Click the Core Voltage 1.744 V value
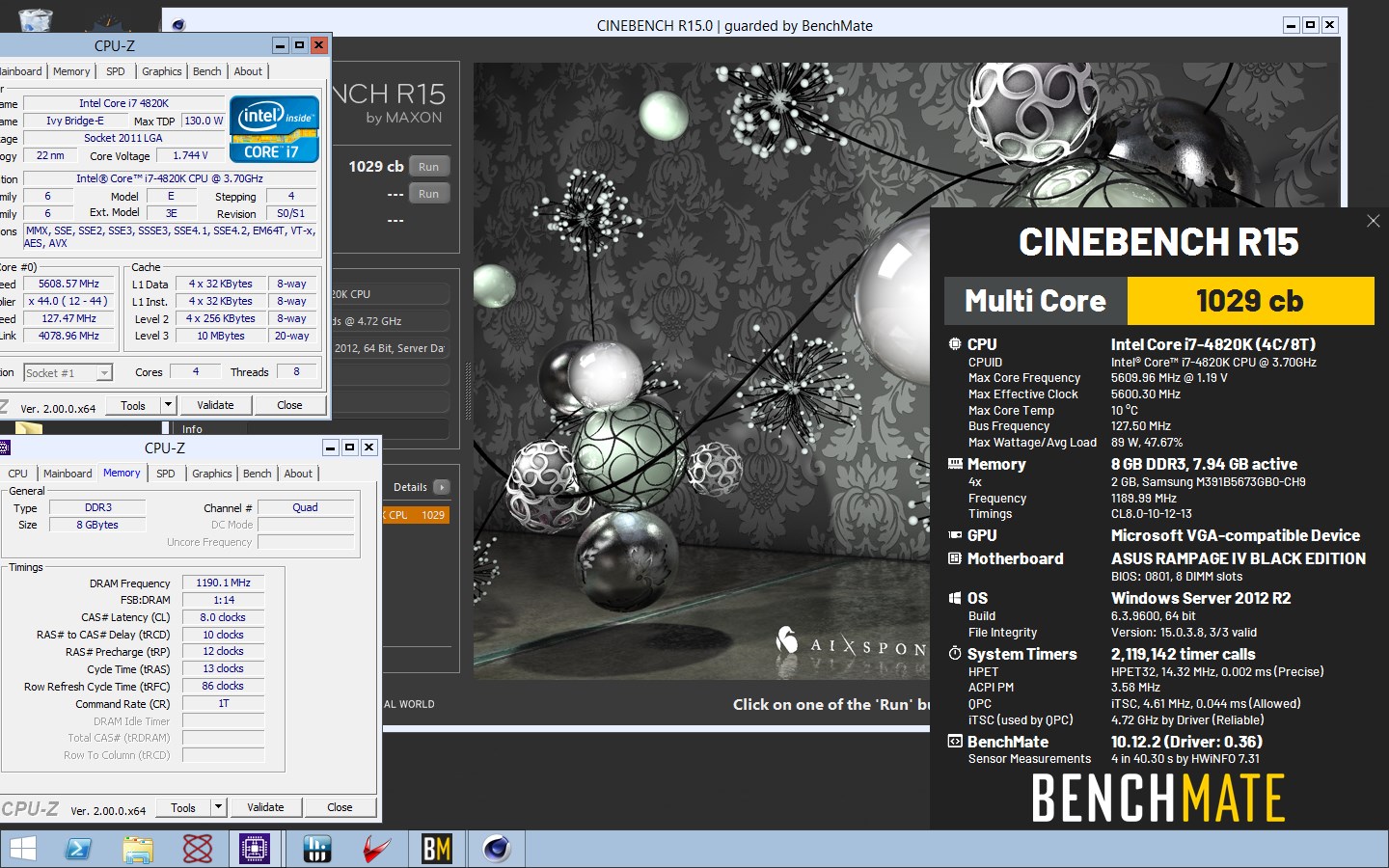This screenshot has height=868, width=1389. (191, 155)
